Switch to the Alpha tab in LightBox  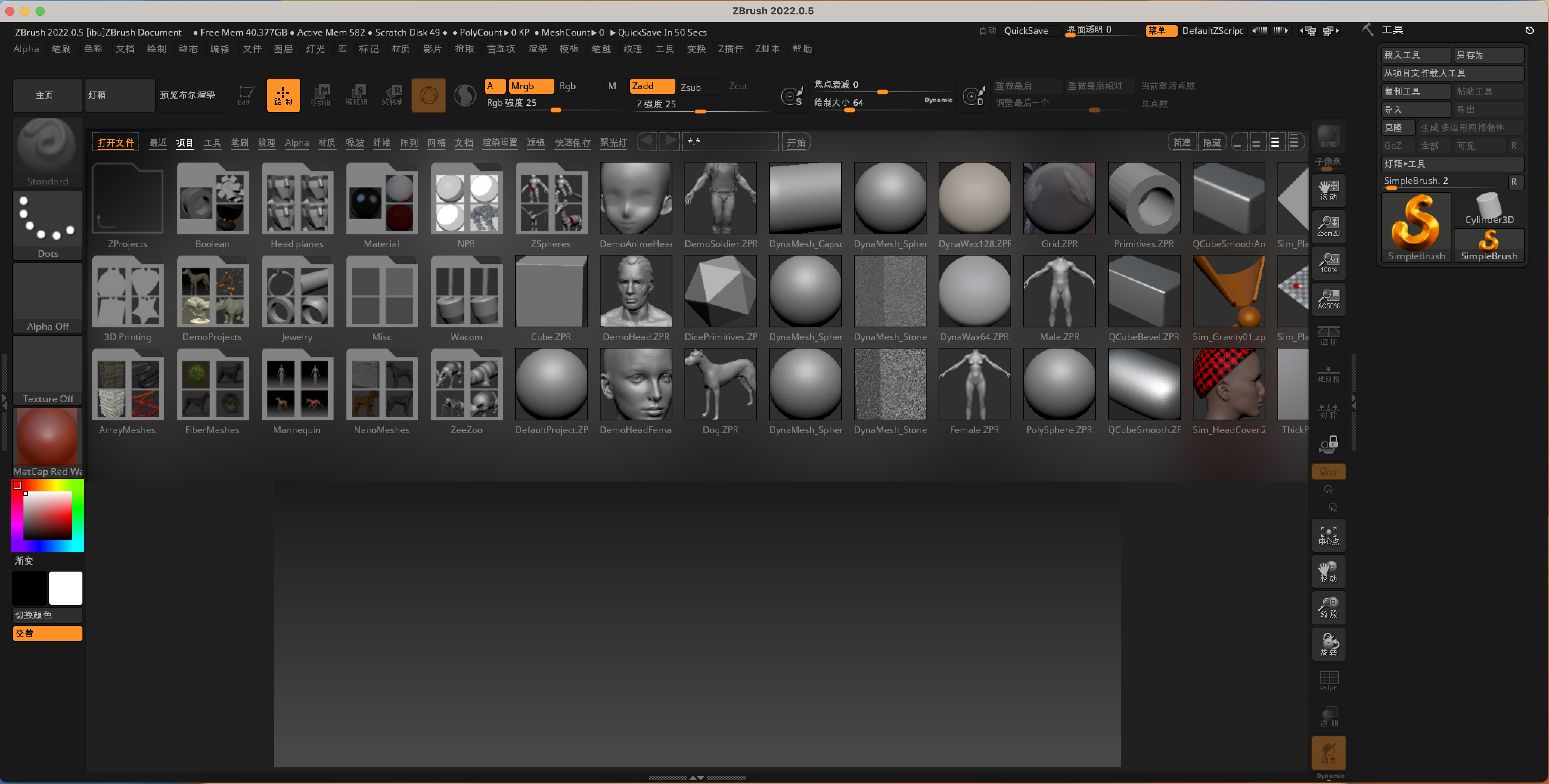click(x=296, y=143)
